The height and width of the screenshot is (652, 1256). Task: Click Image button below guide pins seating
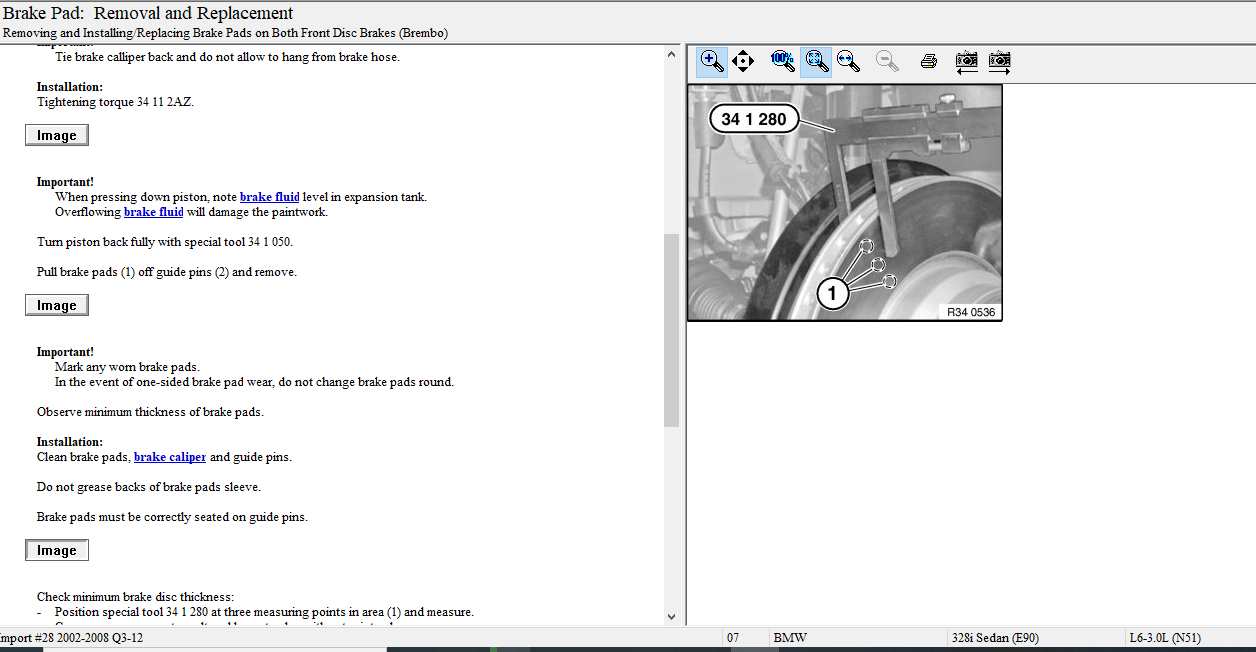pos(57,550)
